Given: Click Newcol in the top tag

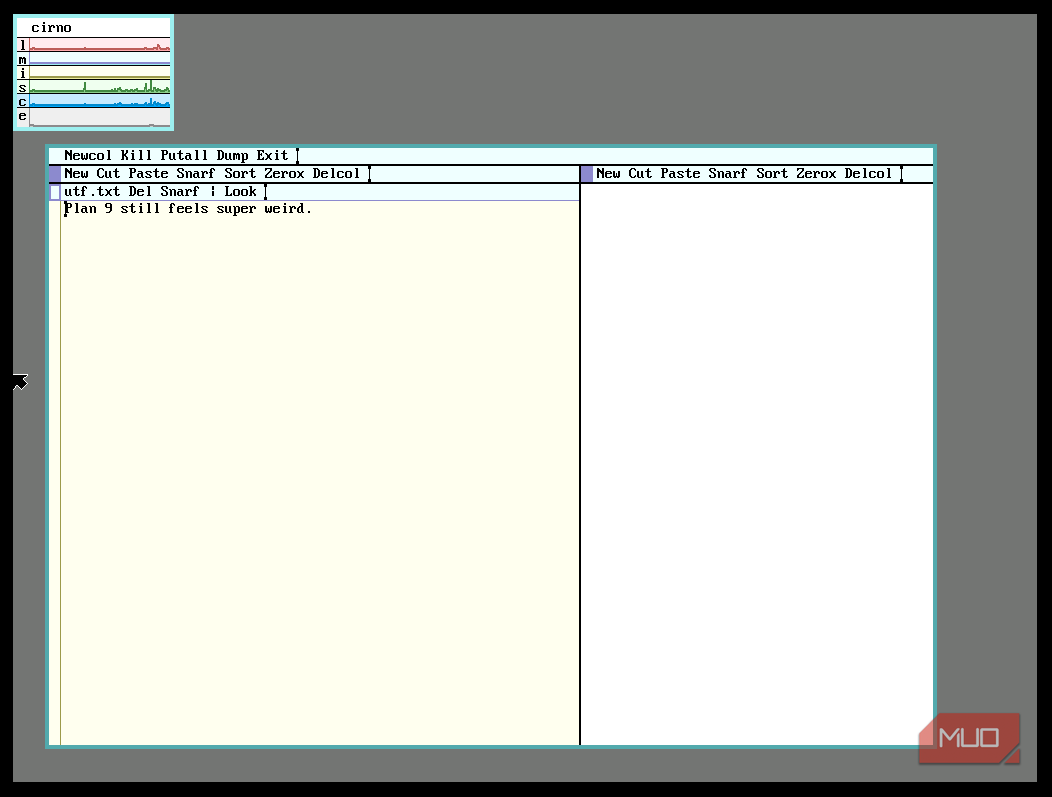Looking at the screenshot, I should tap(88, 156).
